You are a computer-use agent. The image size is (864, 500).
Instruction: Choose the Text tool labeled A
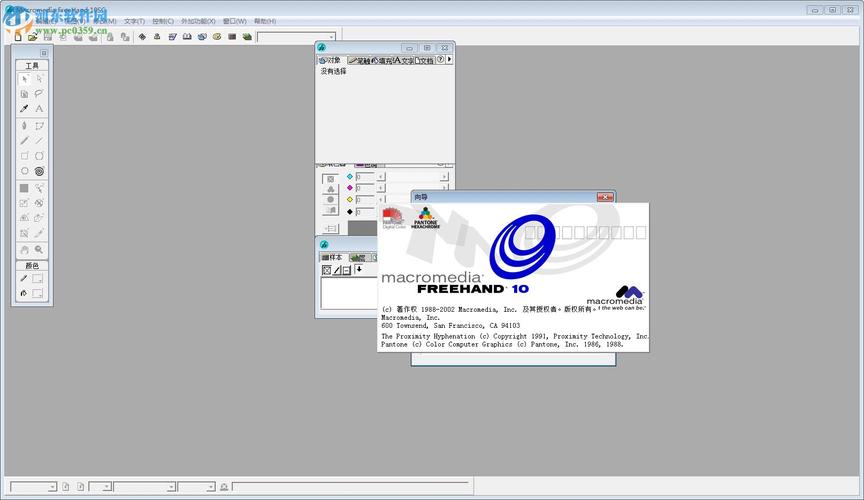click(39, 109)
